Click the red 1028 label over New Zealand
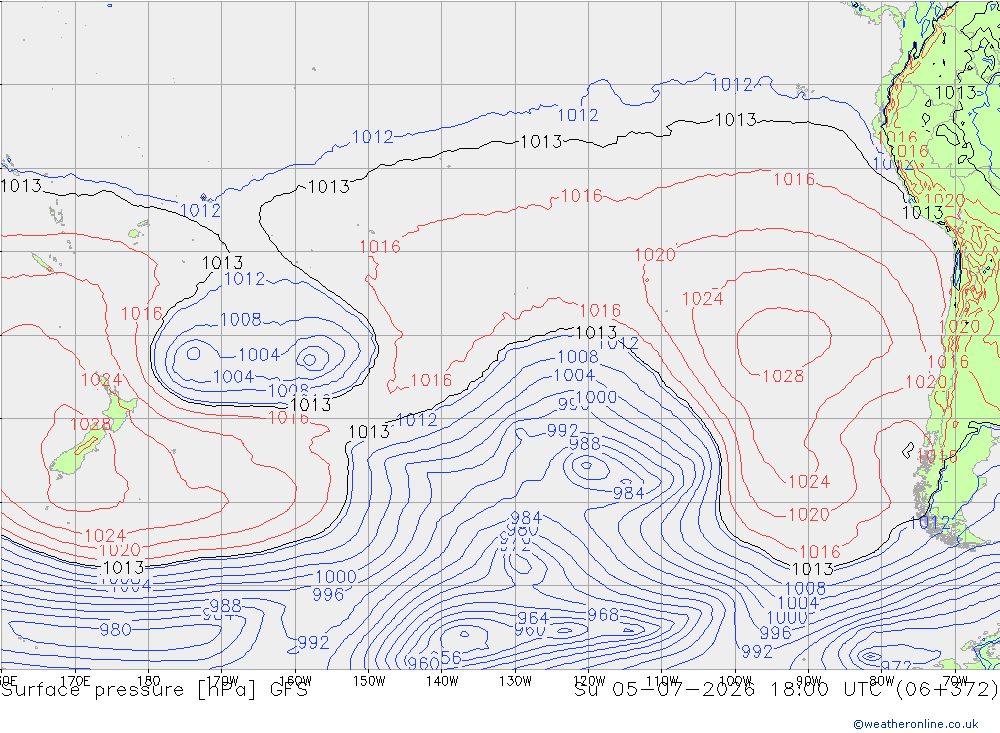 point(91,424)
